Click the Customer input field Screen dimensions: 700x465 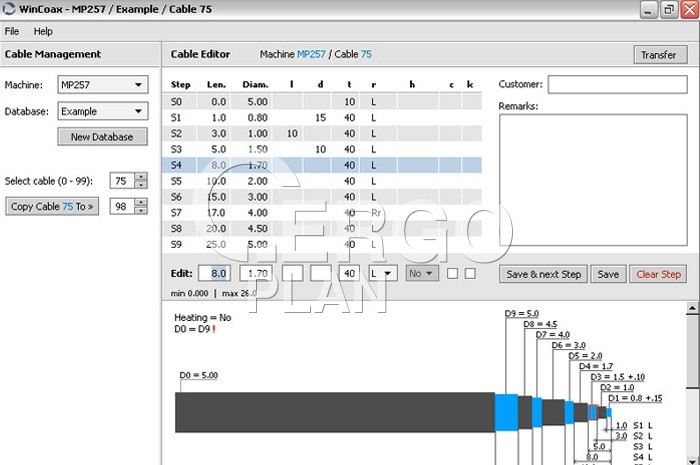tap(617, 84)
